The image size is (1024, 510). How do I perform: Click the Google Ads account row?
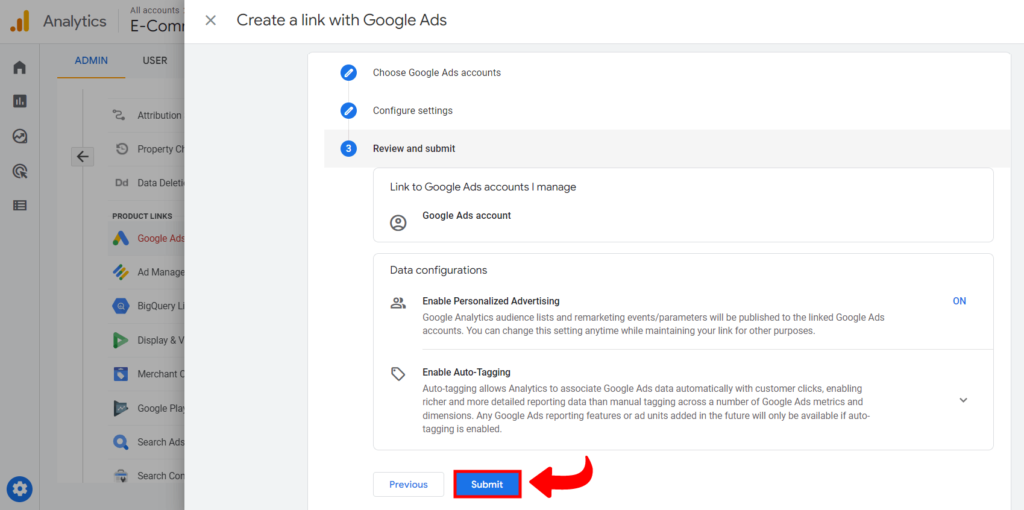pyautogui.click(x=466, y=217)
